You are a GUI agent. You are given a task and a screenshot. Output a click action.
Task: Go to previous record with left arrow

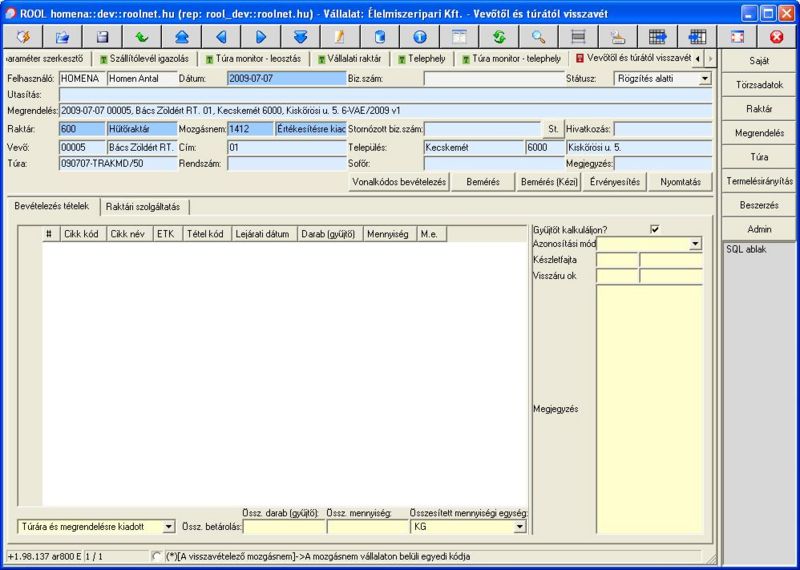click(x=221, y=37)
